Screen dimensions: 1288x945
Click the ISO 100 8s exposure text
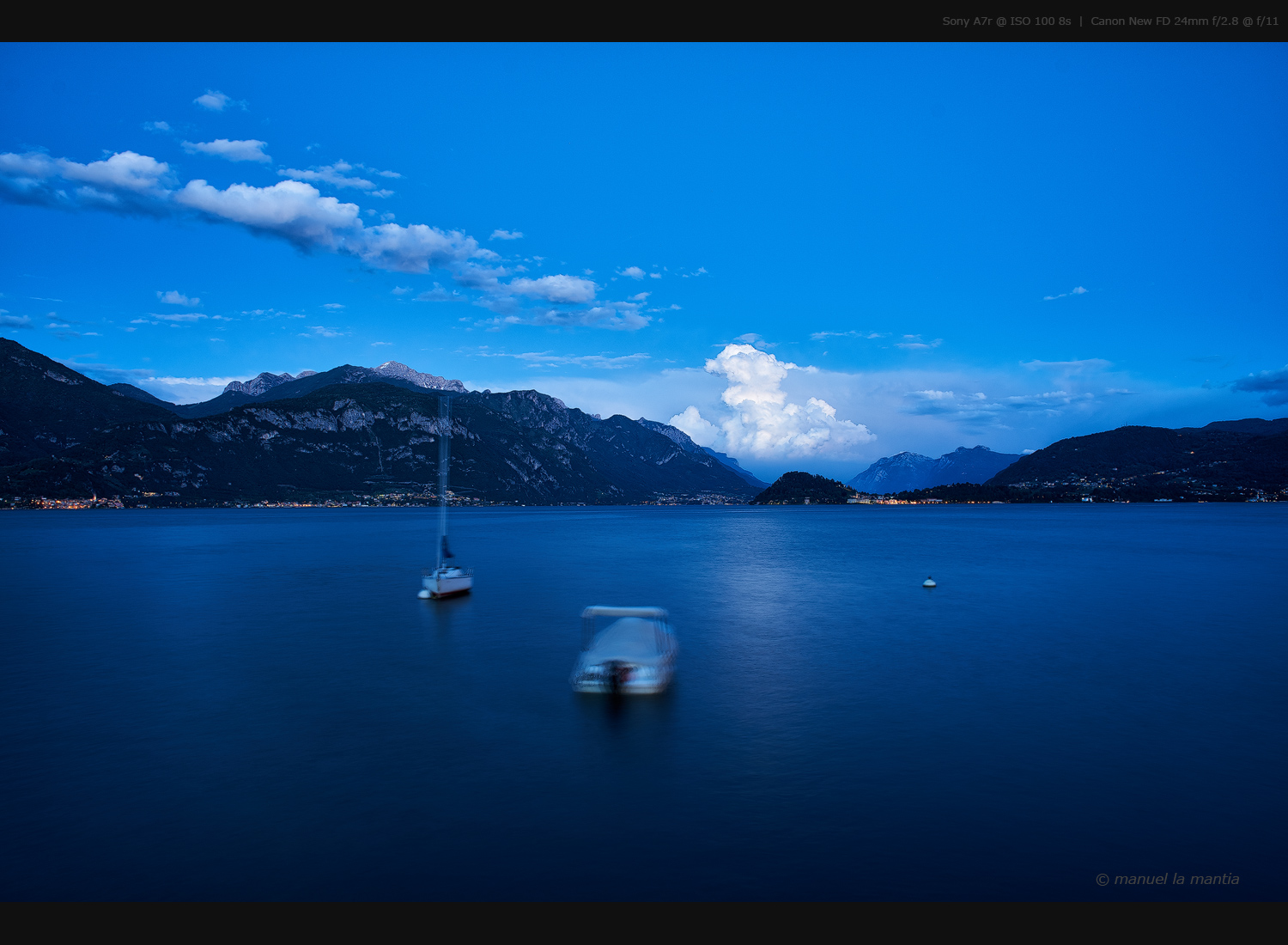pyautogui.click(x=1039, y=21)
